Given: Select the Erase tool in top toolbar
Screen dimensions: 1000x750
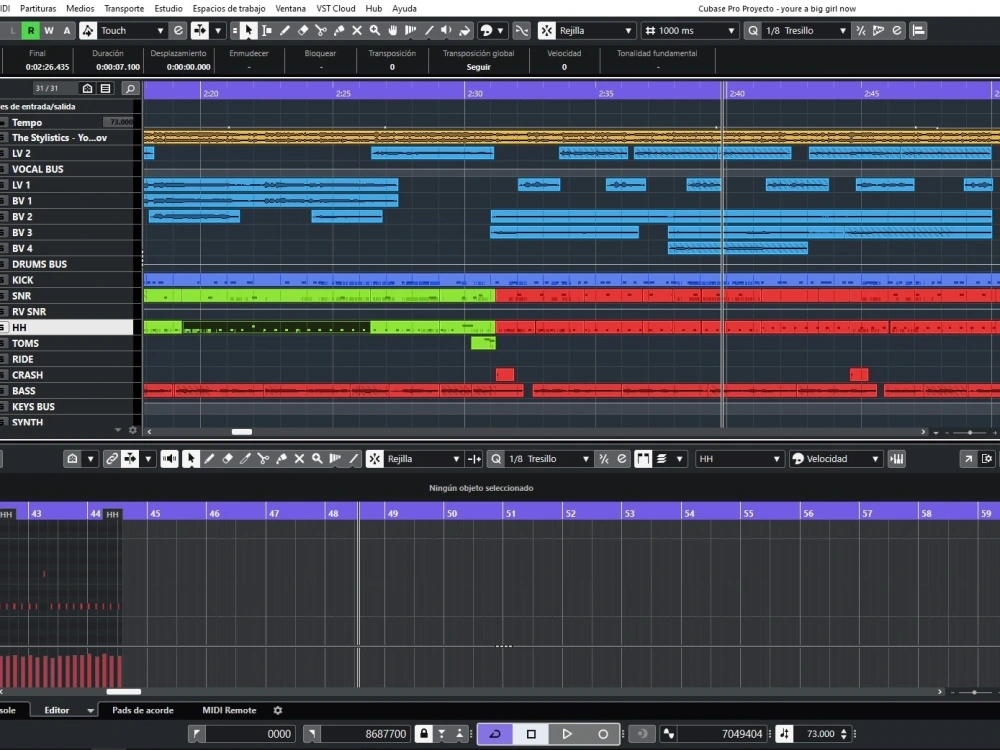Looking at the screenshot, I should 303,30.
